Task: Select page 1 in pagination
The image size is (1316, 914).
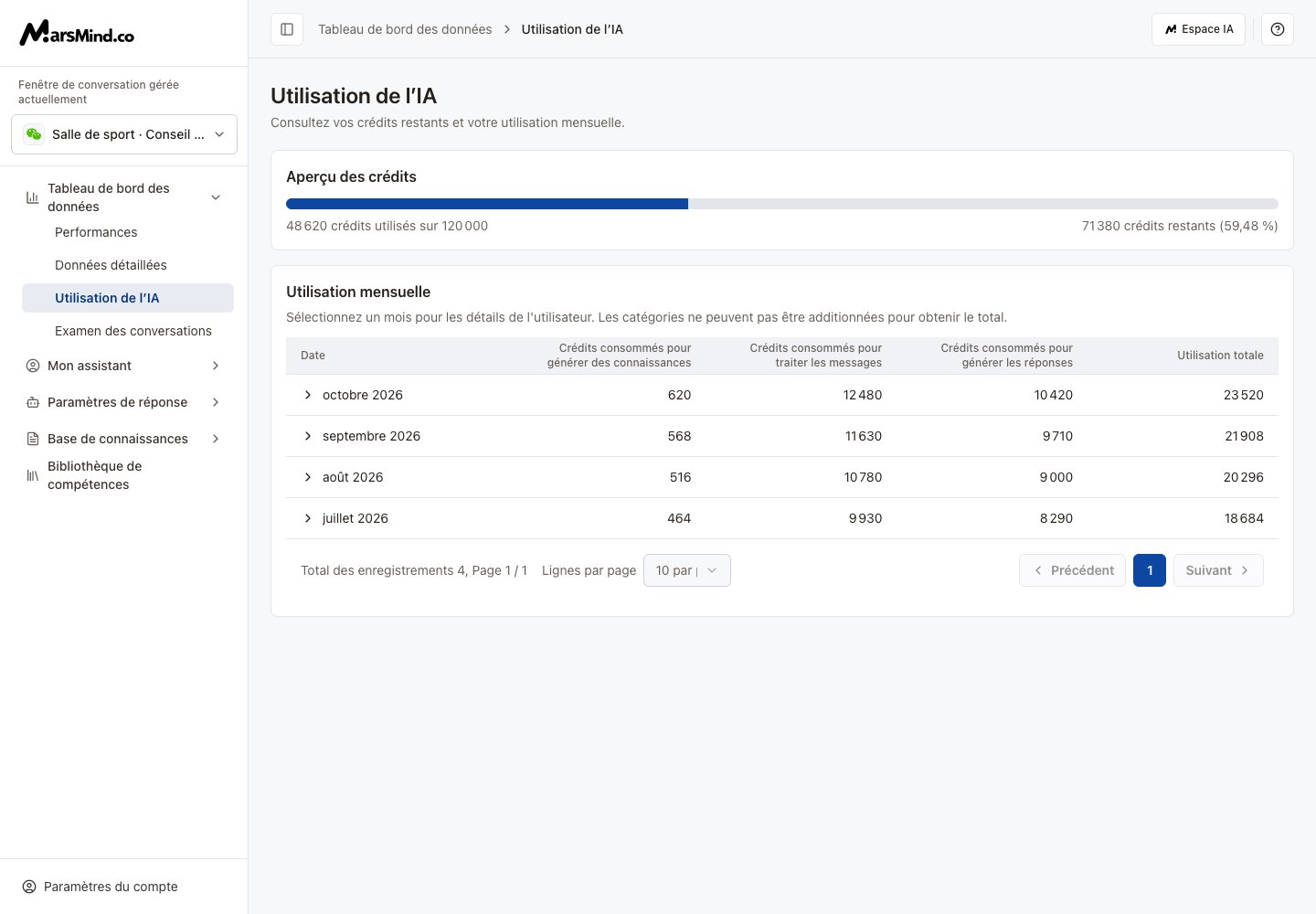Action: 1150,570
